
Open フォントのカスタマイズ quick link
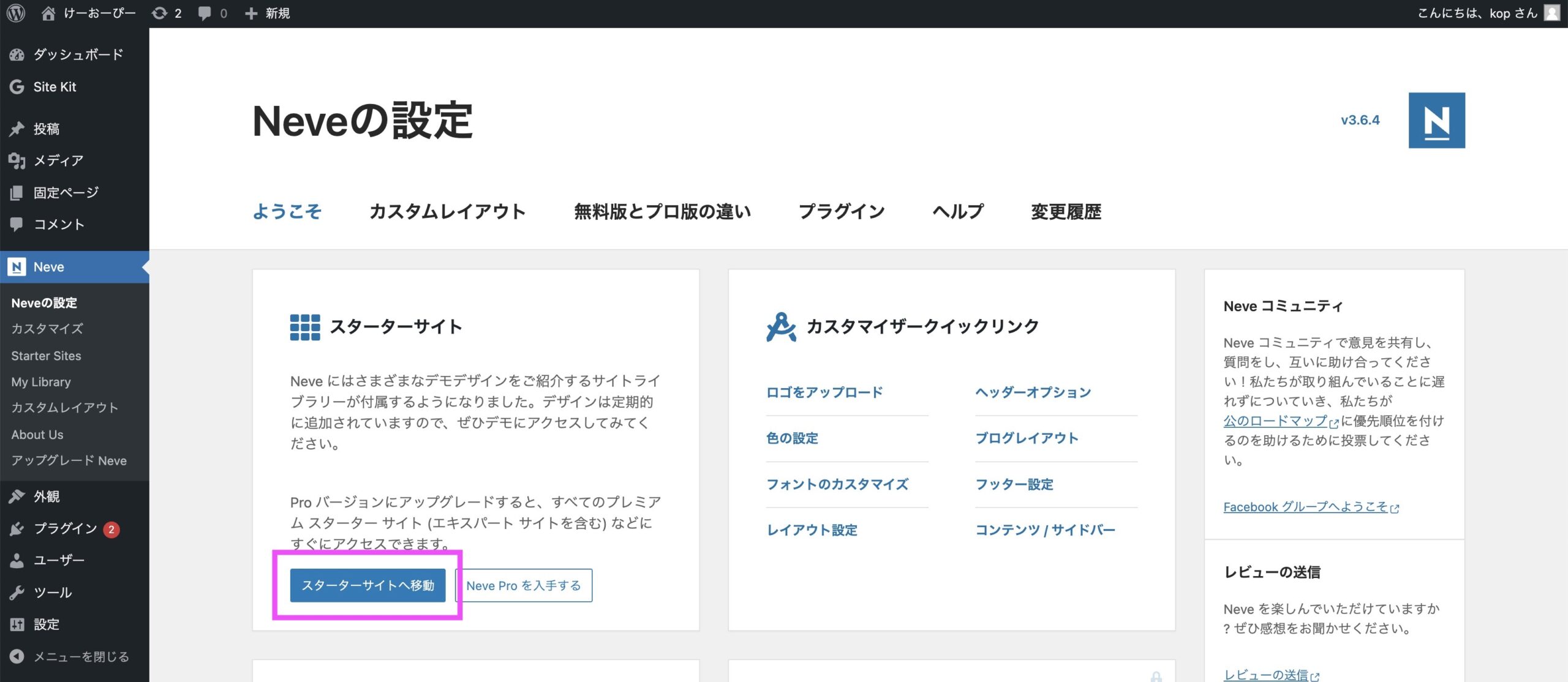coord(837,484)
